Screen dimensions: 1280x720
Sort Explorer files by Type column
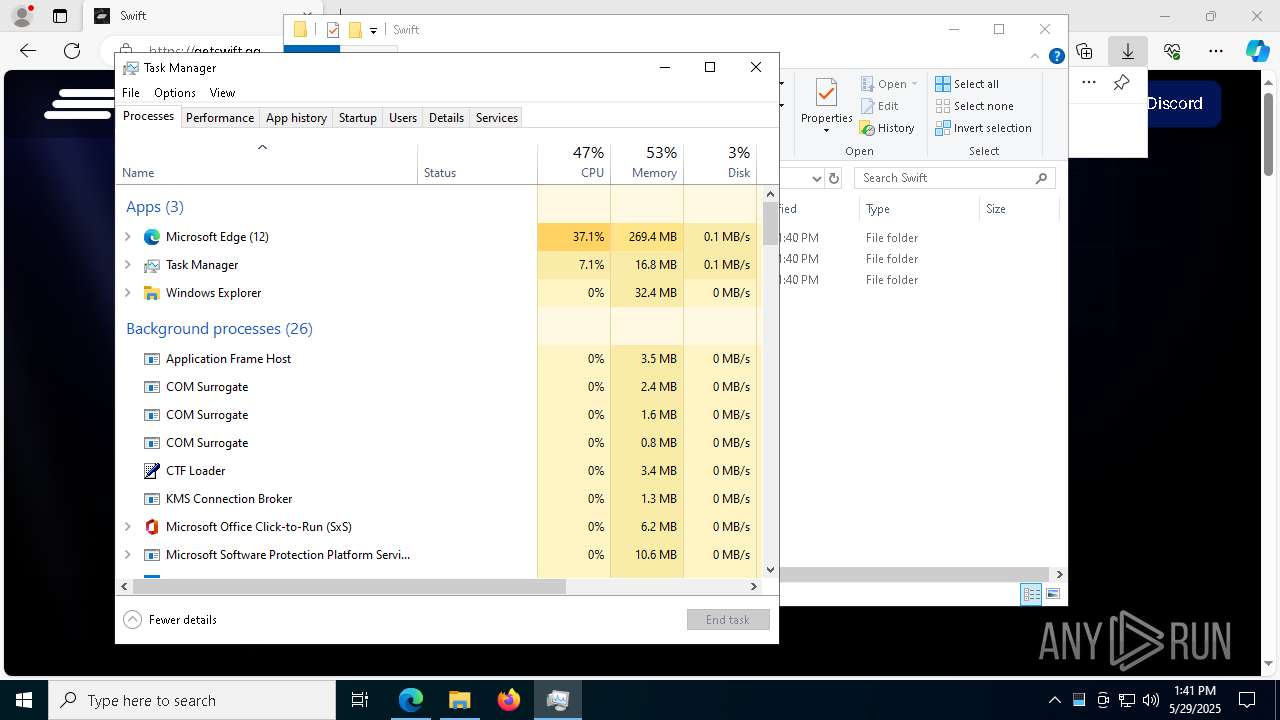tap(919, 209)
